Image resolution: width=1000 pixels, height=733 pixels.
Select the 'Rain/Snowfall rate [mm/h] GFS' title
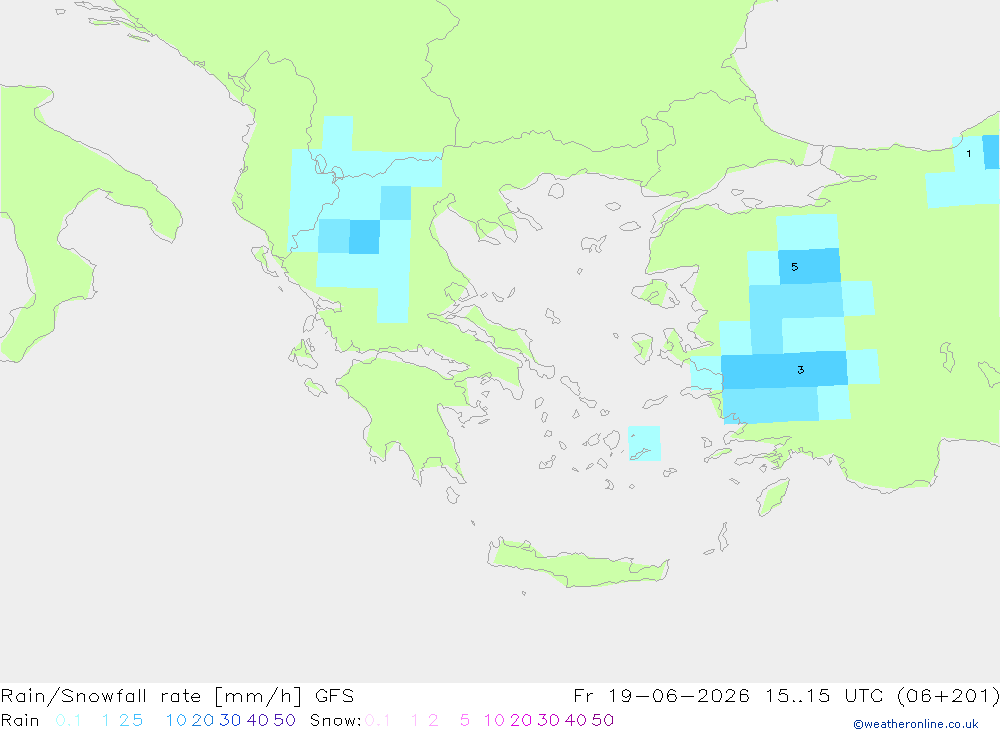tap(177, 696)
